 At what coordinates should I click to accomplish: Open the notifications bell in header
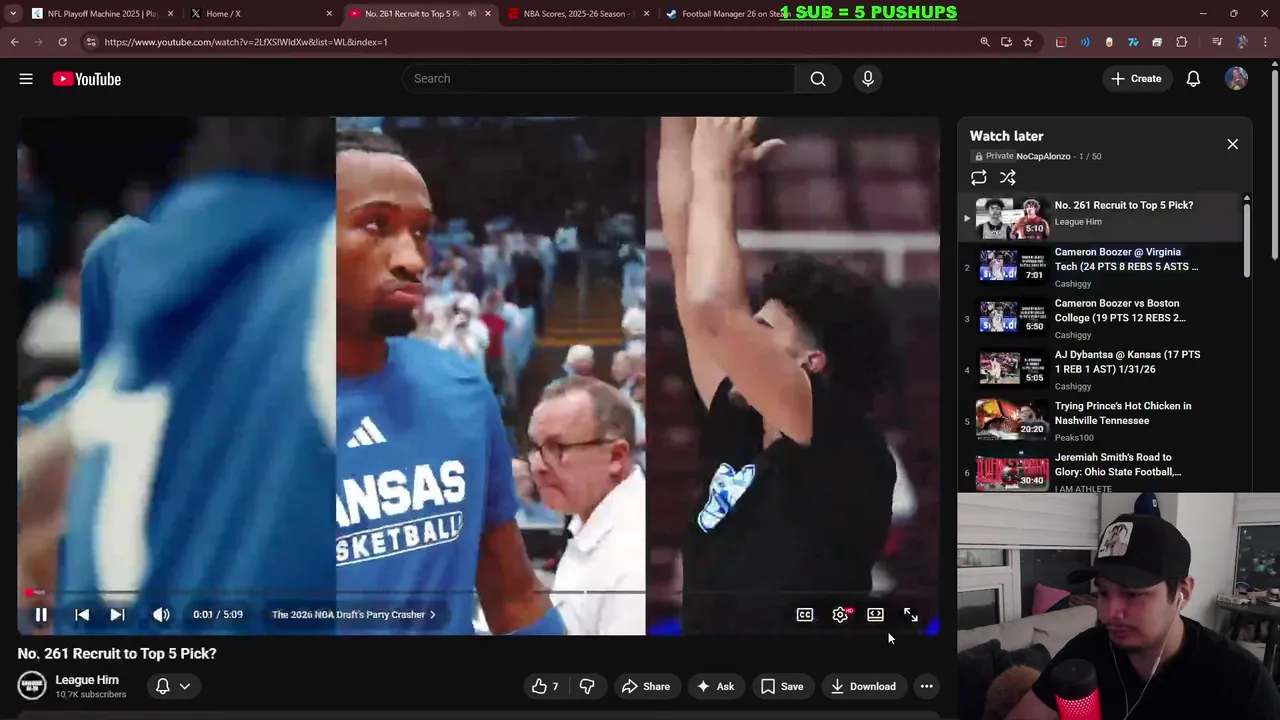point(1193,79)
